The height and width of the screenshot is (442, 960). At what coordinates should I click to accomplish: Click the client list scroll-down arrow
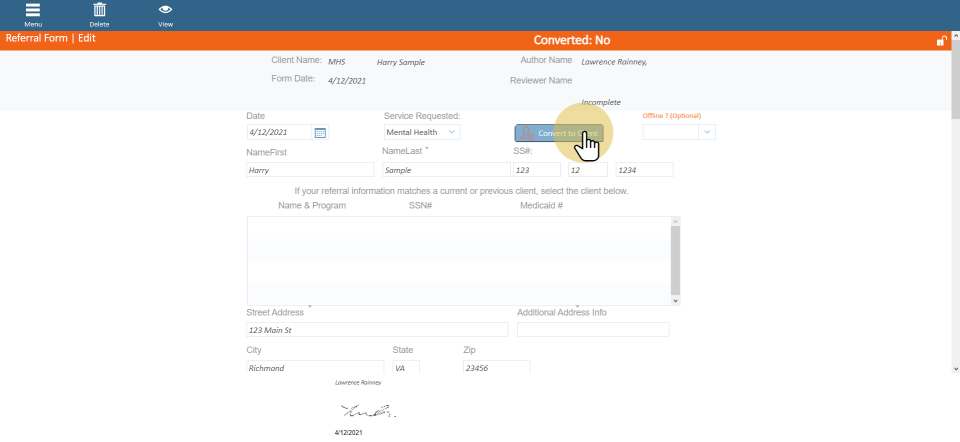[x=676, y=300]
